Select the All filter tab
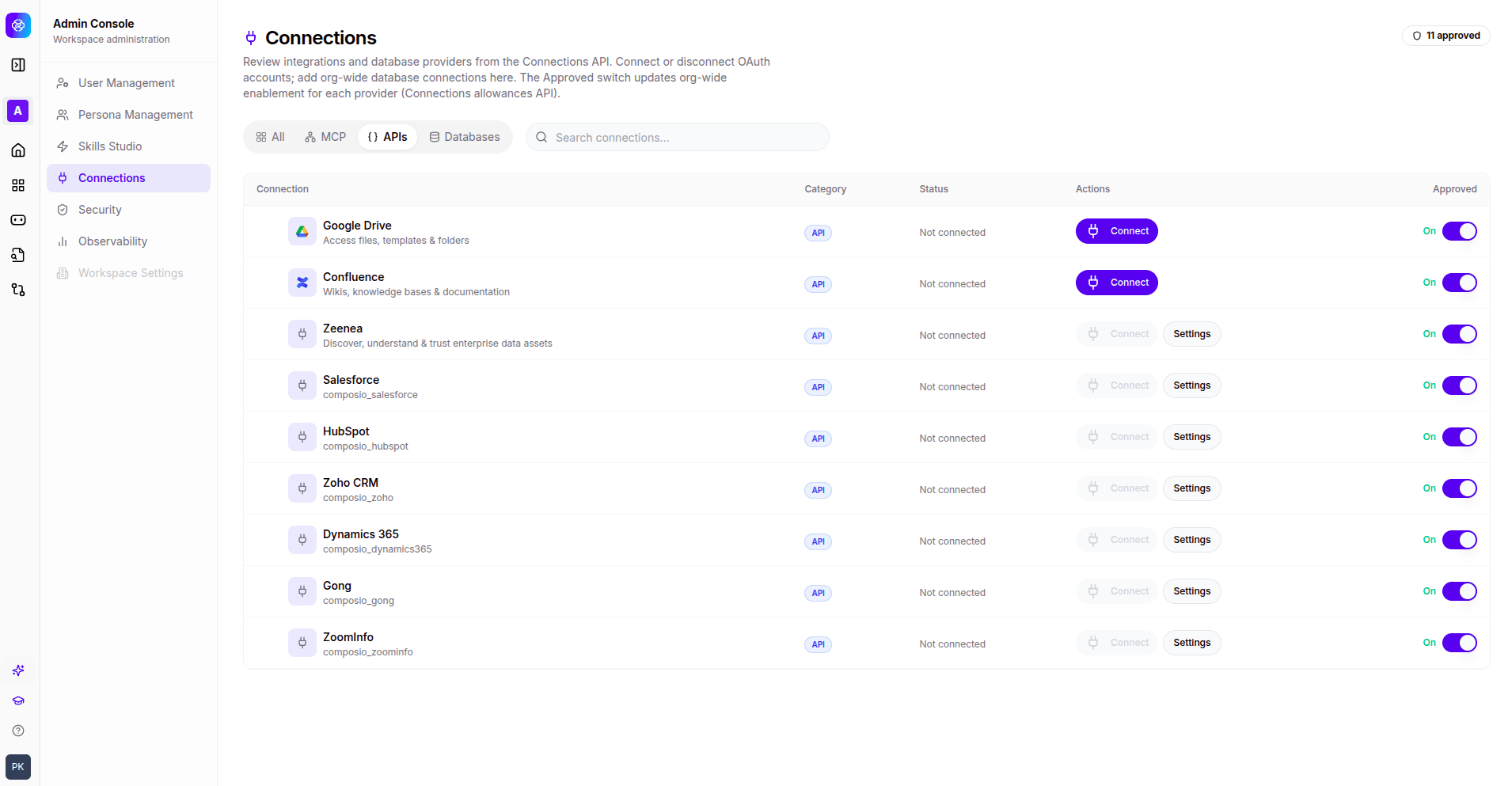This screenshot has height=786, width=1512. tap(270, 137)
